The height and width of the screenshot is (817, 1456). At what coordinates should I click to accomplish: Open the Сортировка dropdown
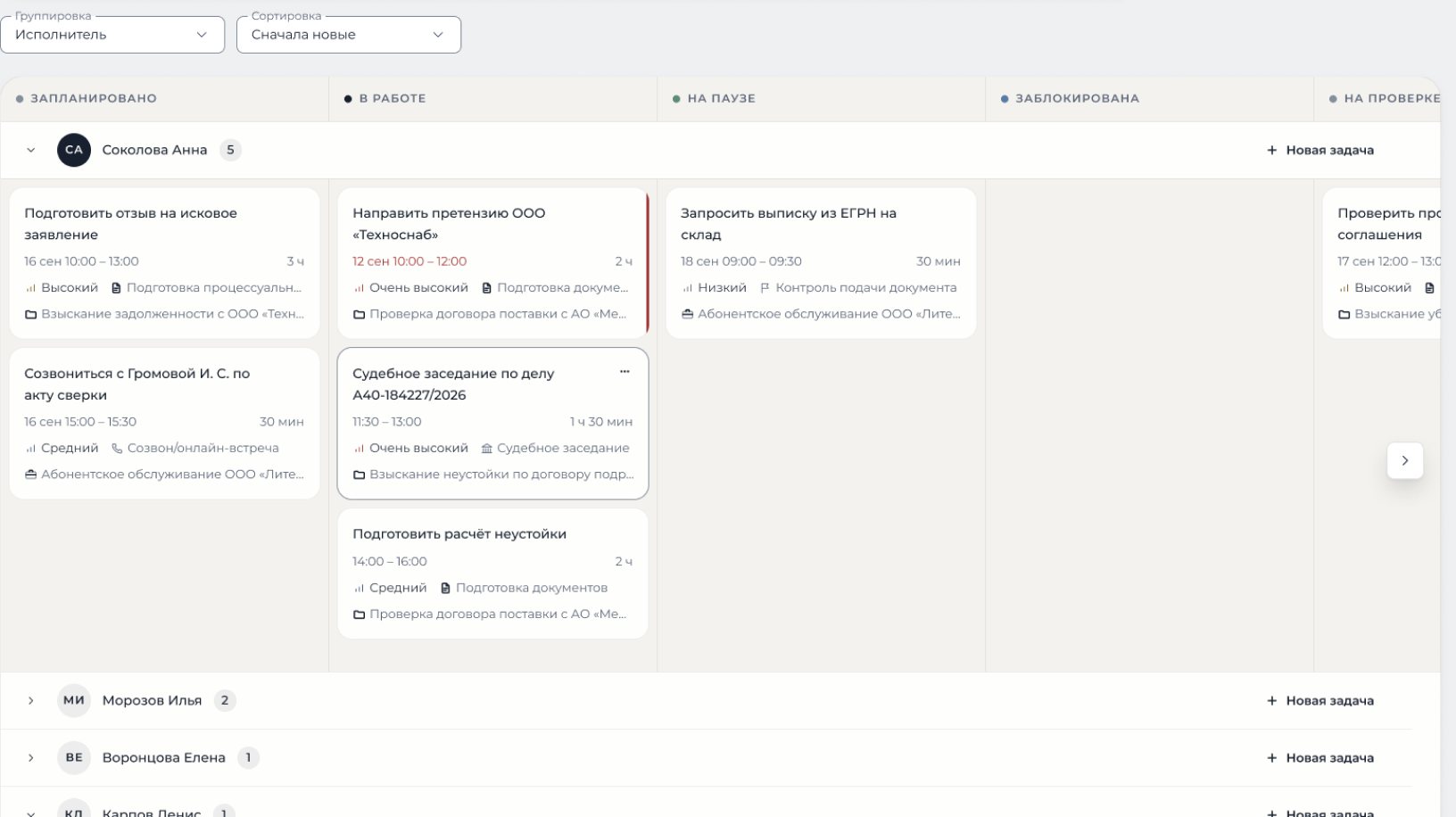pos(349,35)
